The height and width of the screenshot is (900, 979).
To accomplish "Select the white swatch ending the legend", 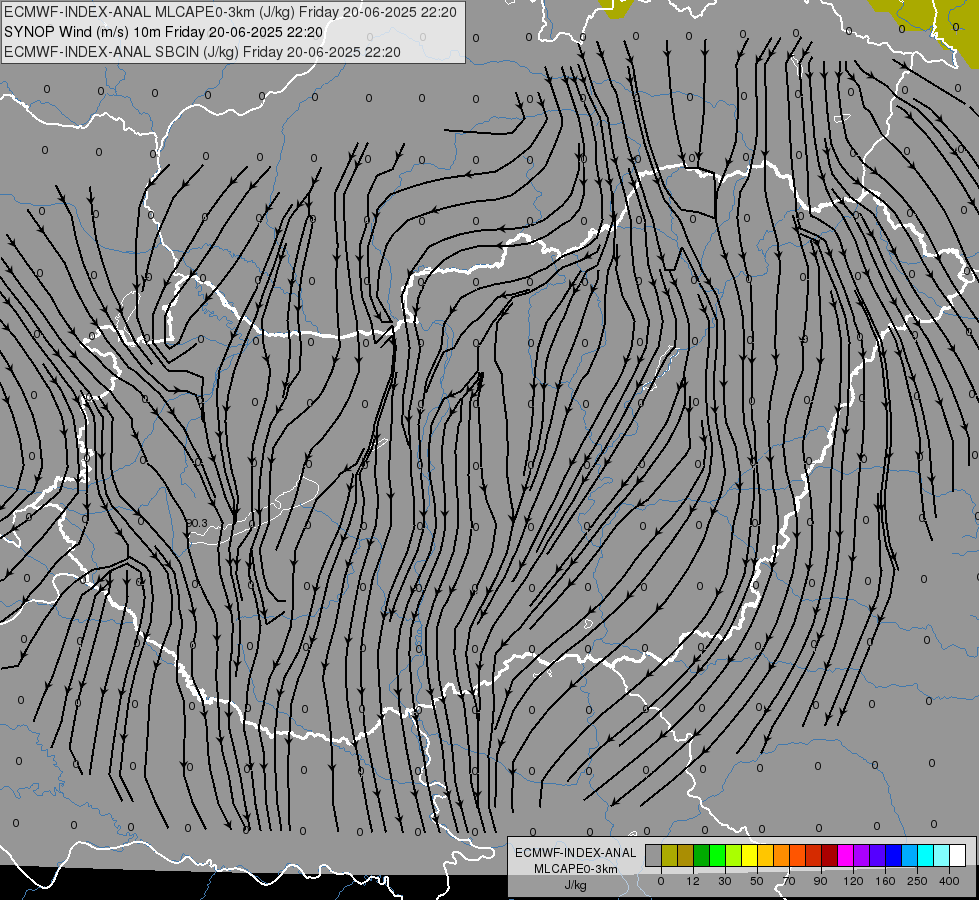I will 957,855.
